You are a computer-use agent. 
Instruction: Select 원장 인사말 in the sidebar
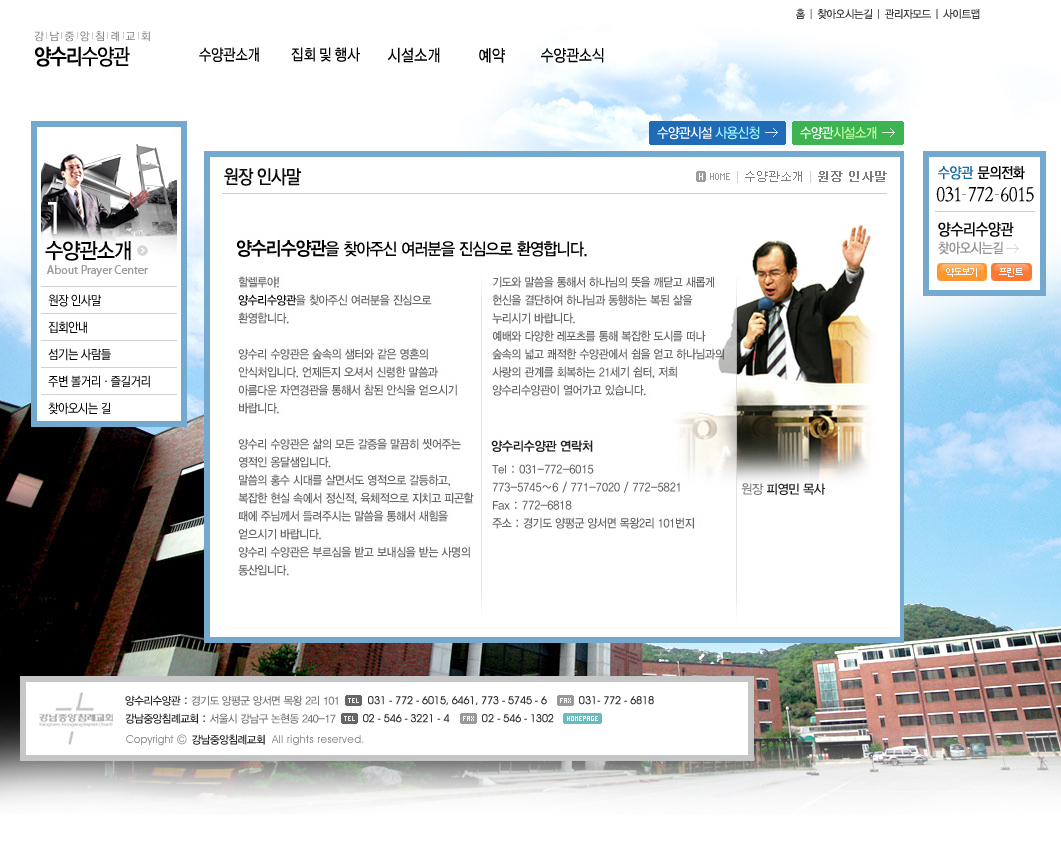point(75,300)
